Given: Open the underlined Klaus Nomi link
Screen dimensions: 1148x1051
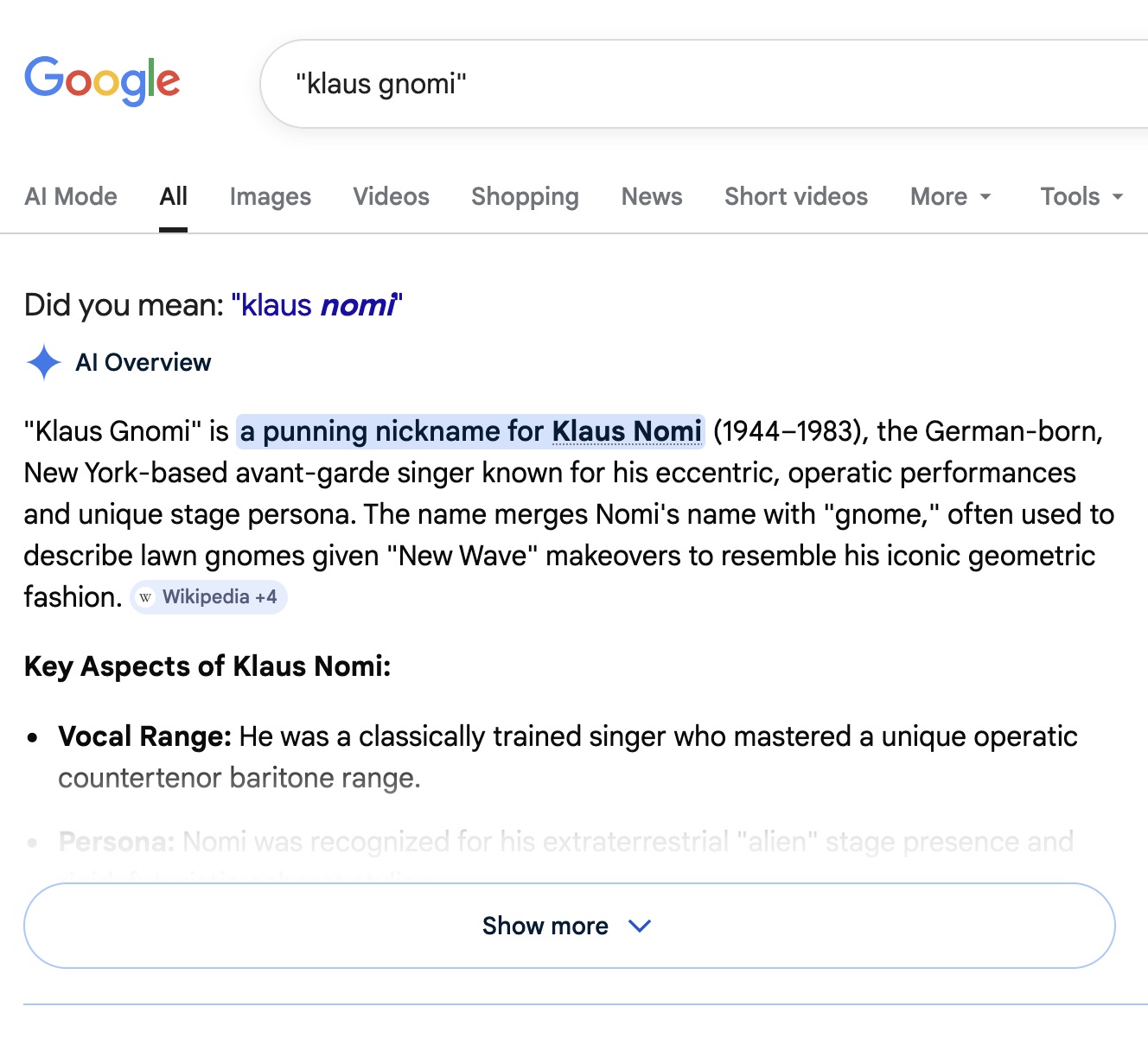Looking at the screenshot, I should 626,431.
